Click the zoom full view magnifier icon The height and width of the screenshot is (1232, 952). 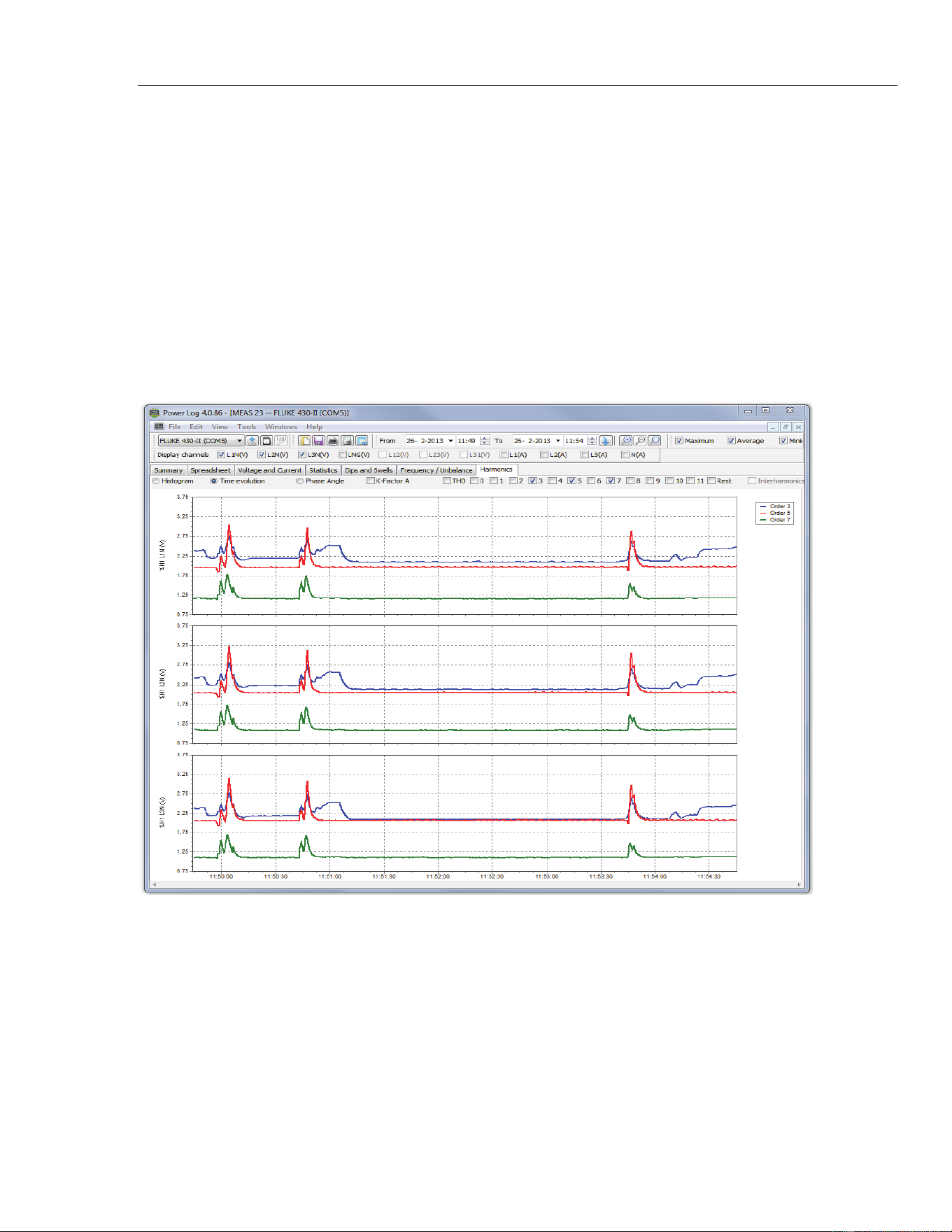[655, 441]
